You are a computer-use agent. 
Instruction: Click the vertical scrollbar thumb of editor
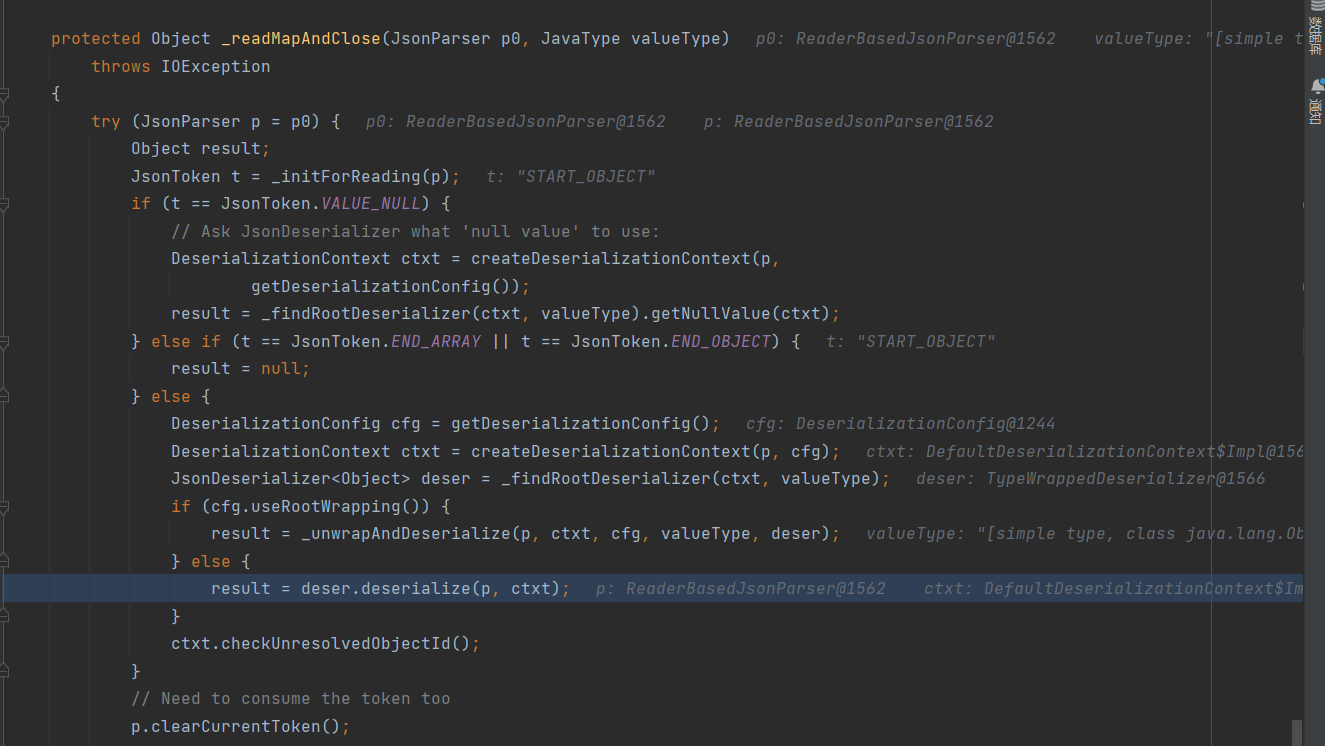click(1297, 733)
